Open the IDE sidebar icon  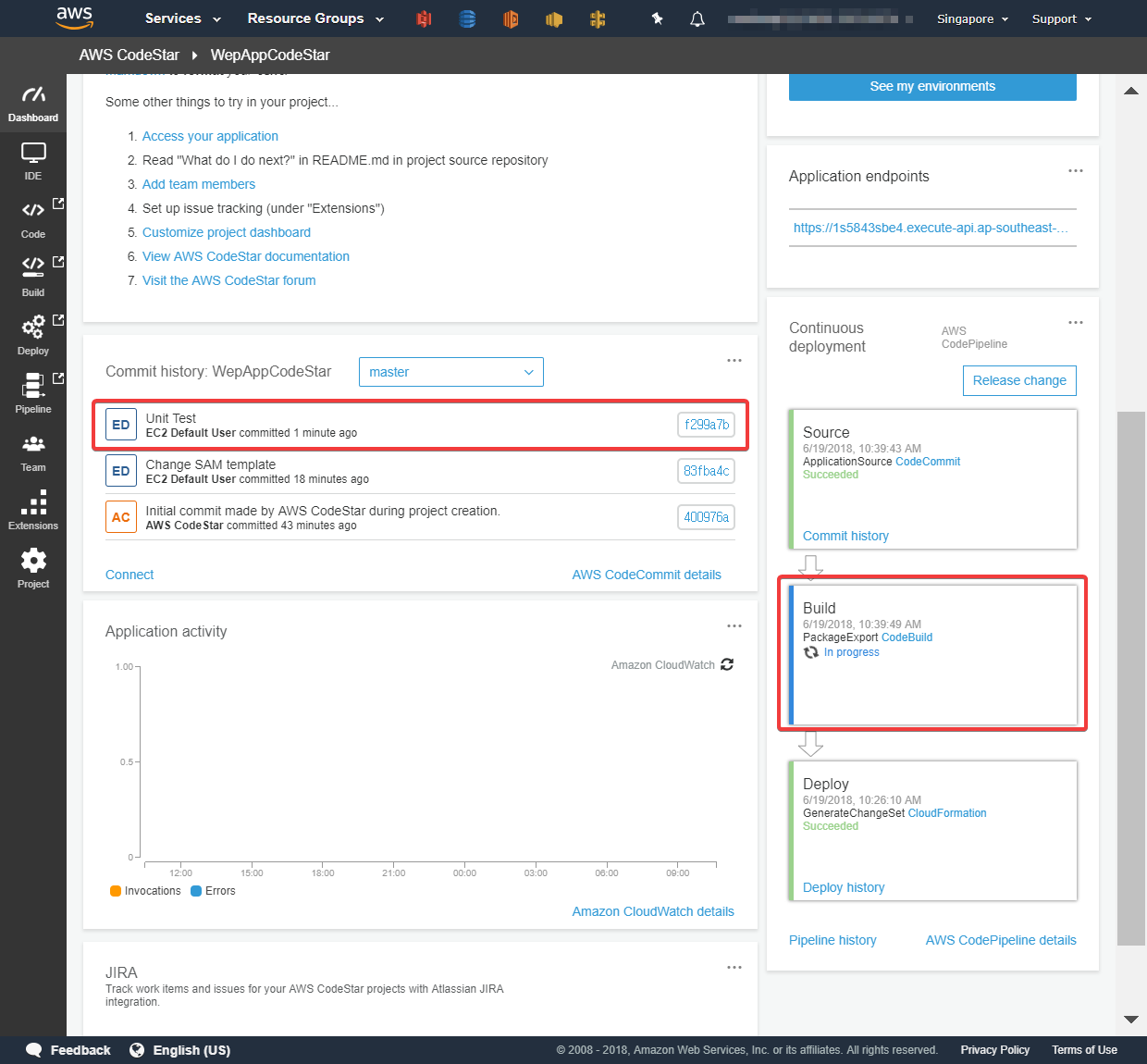[33, 161]
